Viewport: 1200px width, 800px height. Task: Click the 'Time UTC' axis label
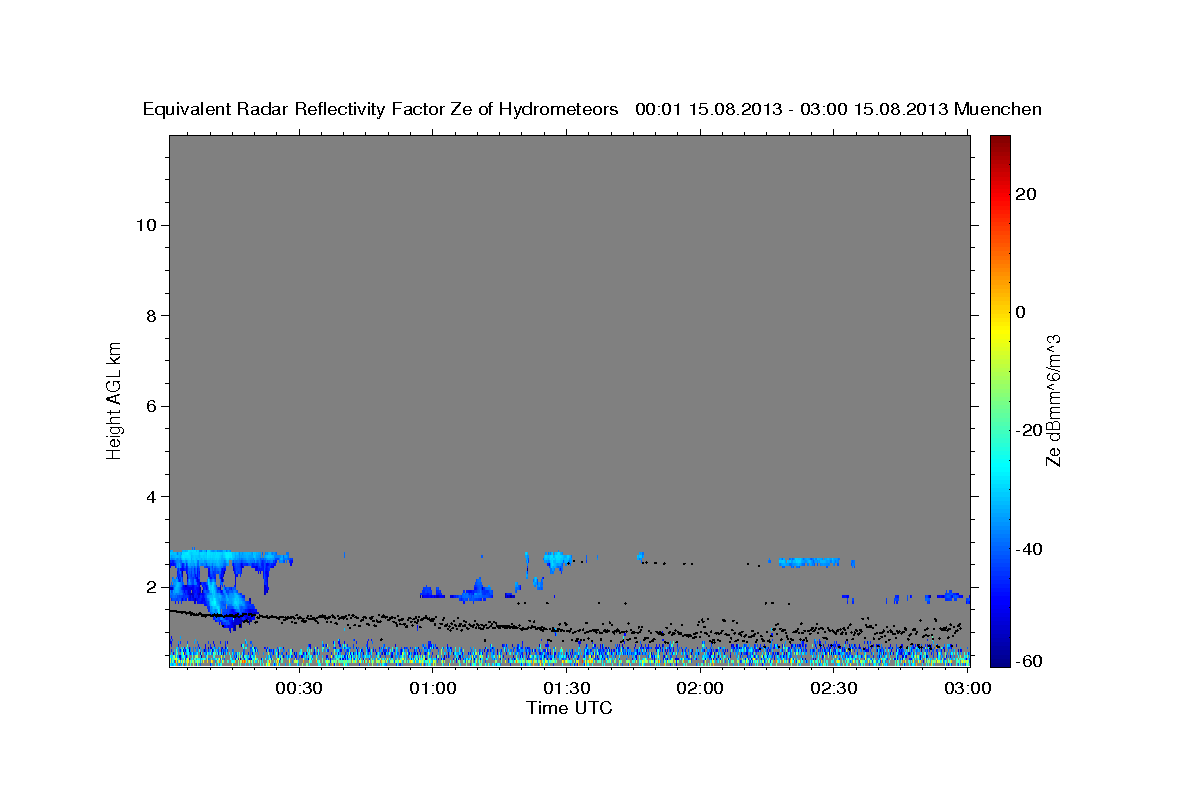tap(569, 708)
